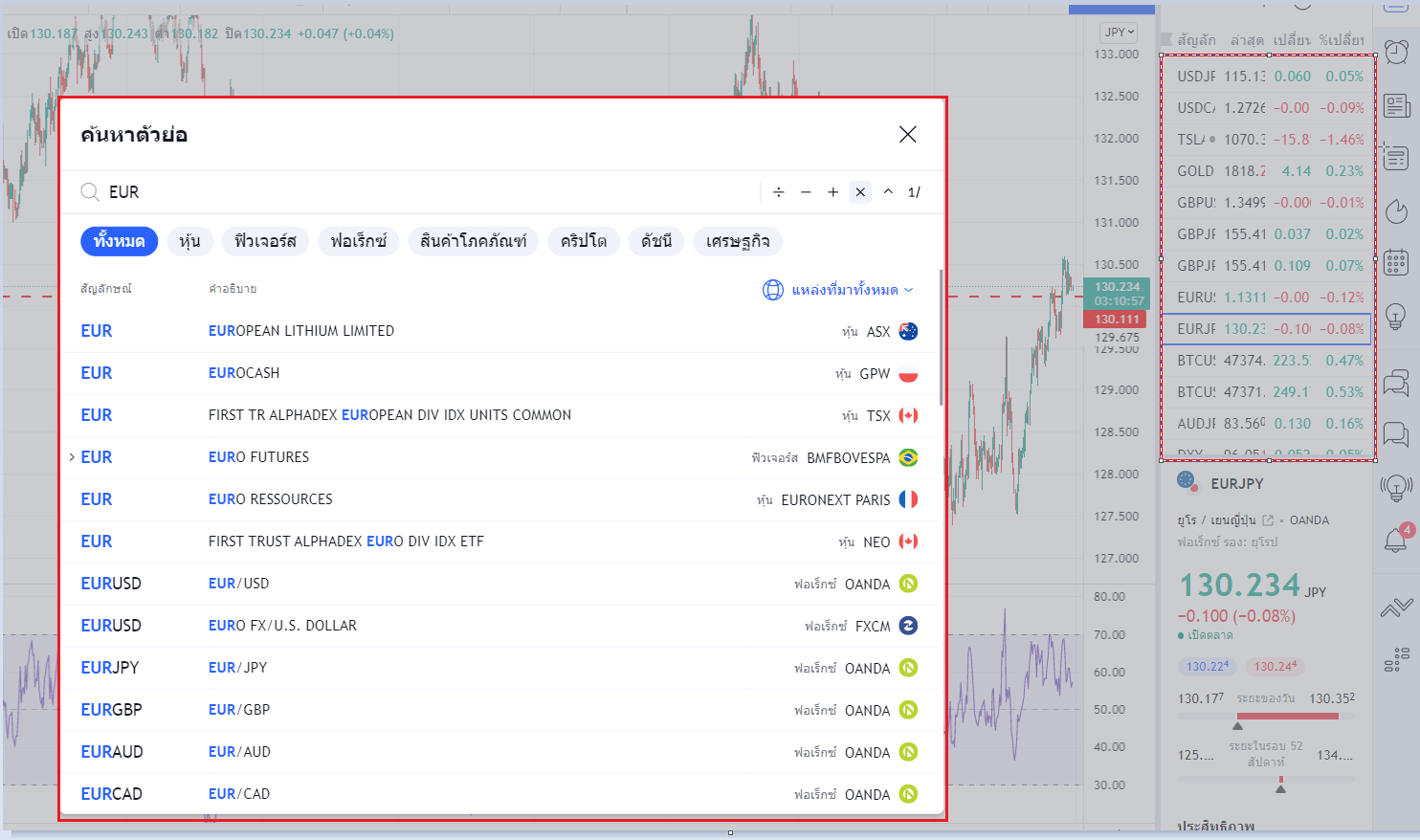Open the Alerts alarm clock panel
The height and width of the screenshot is (840, 1420).
pyautogui.click(x=1396, y=52)
